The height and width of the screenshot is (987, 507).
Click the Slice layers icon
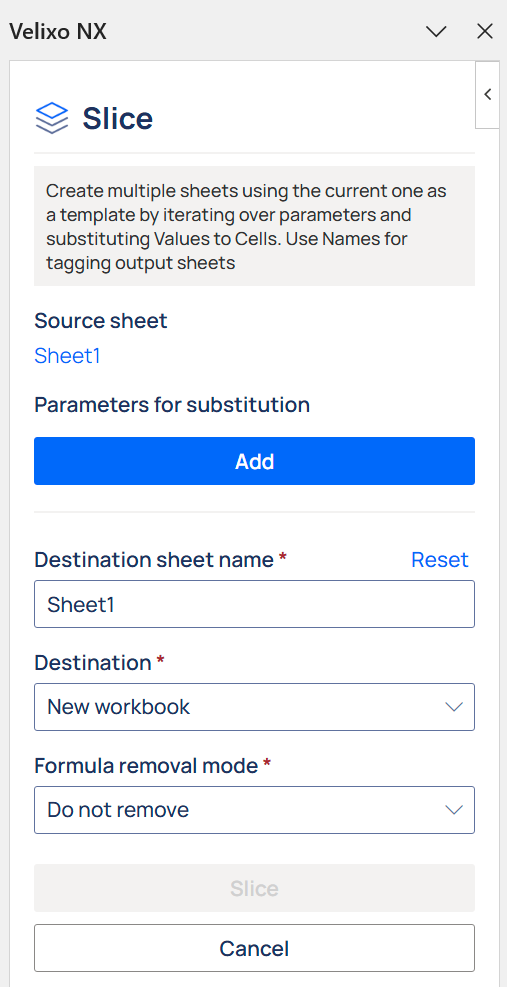pyautogui.click(x=52, y=118)
